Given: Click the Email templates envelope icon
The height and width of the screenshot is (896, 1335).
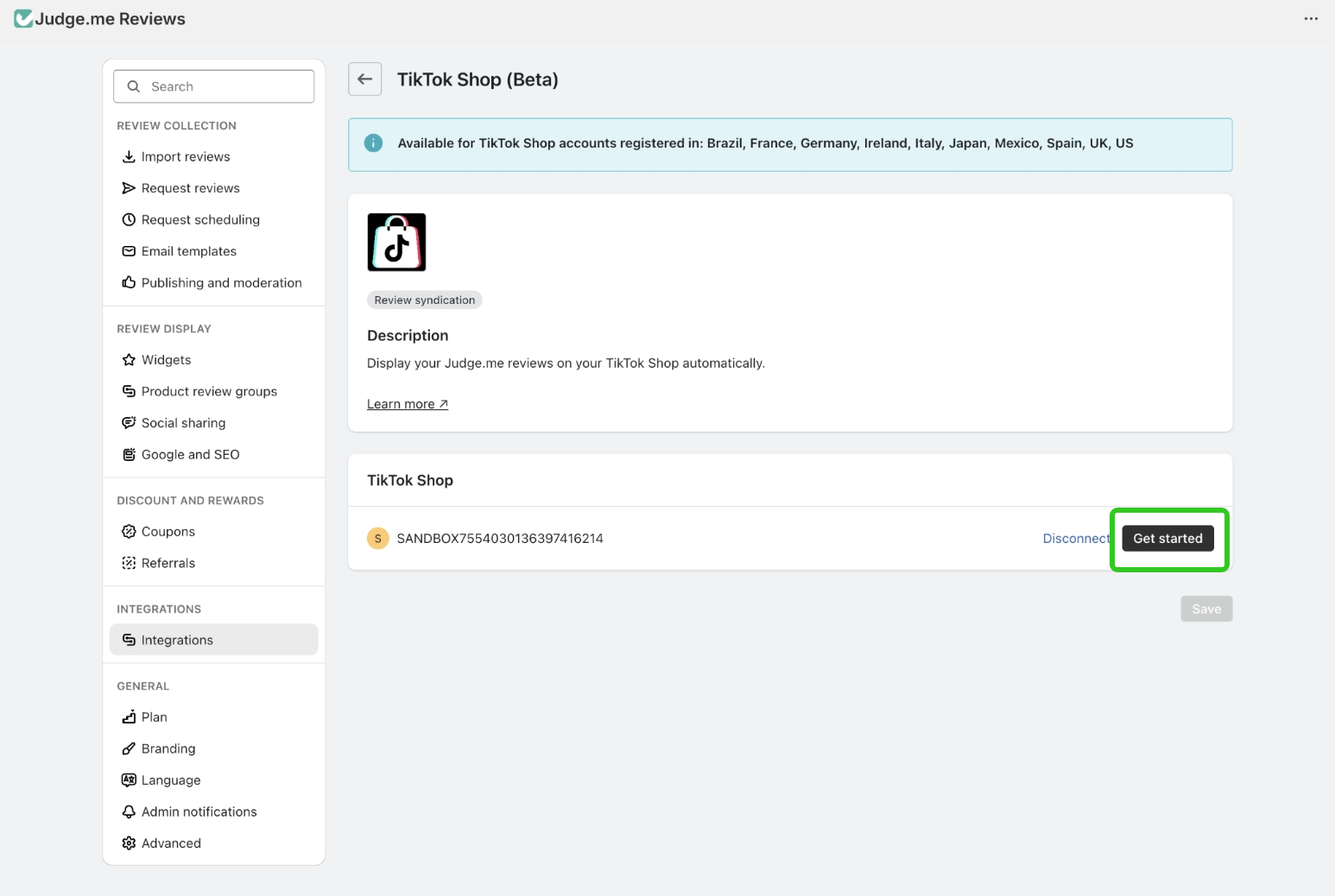Looking at the screenshot, I should 129,251.
